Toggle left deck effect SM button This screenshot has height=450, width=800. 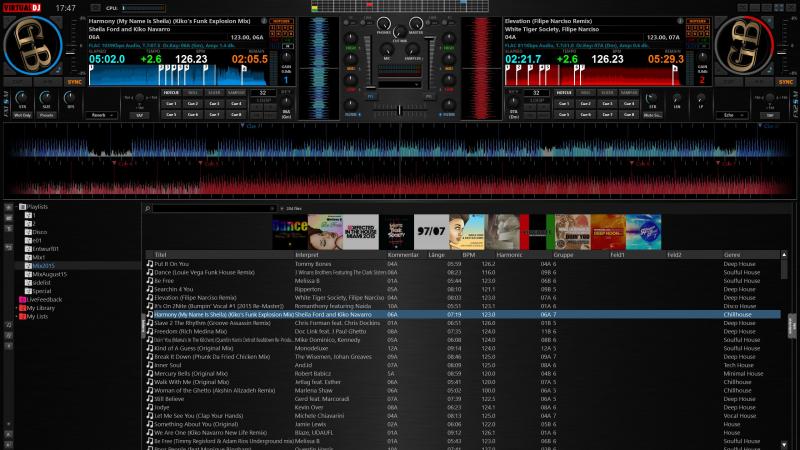point(139,115)
